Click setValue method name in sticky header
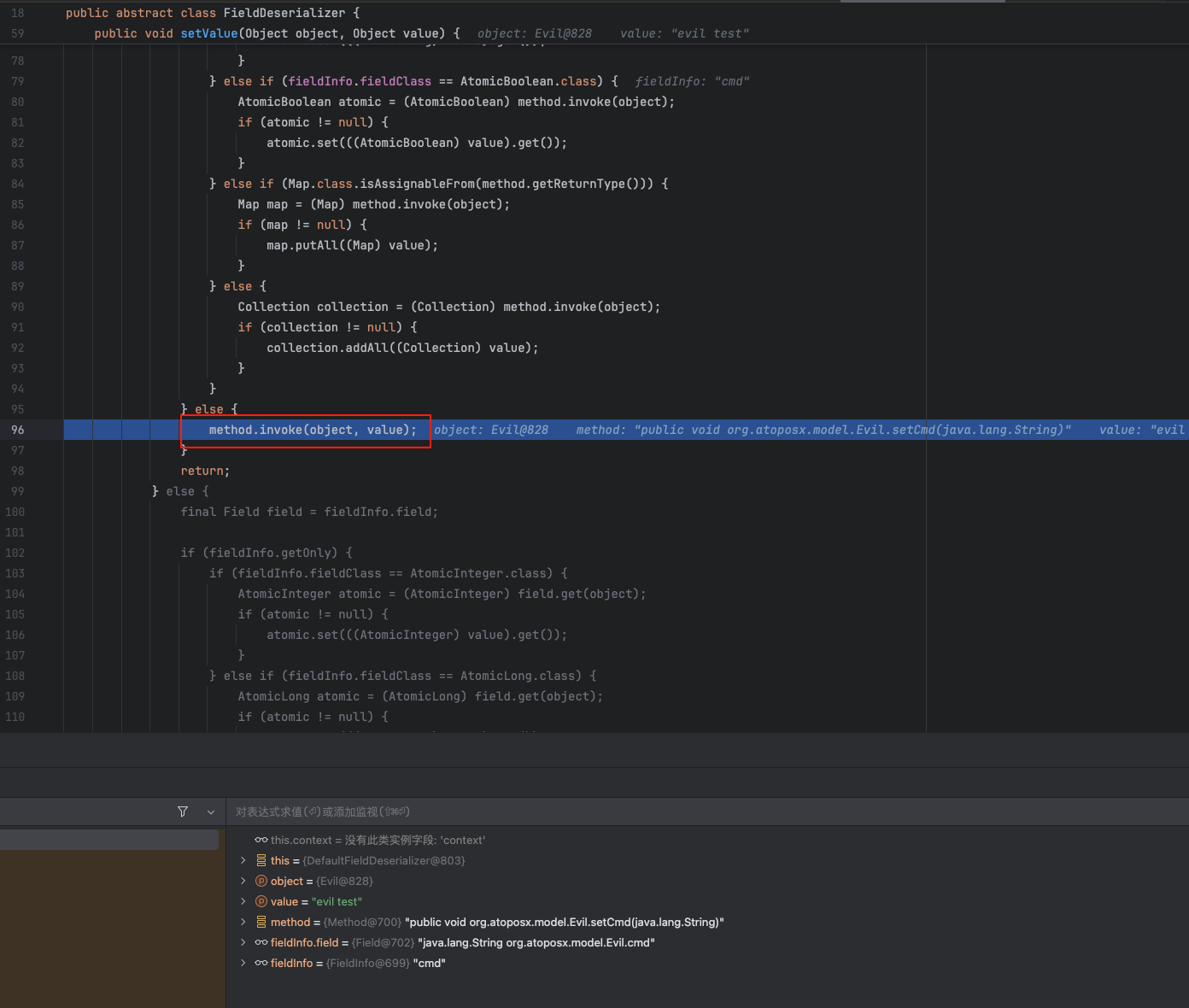Image resolution: width=1189 pixels, height=1008 pixels. point(208,33)
